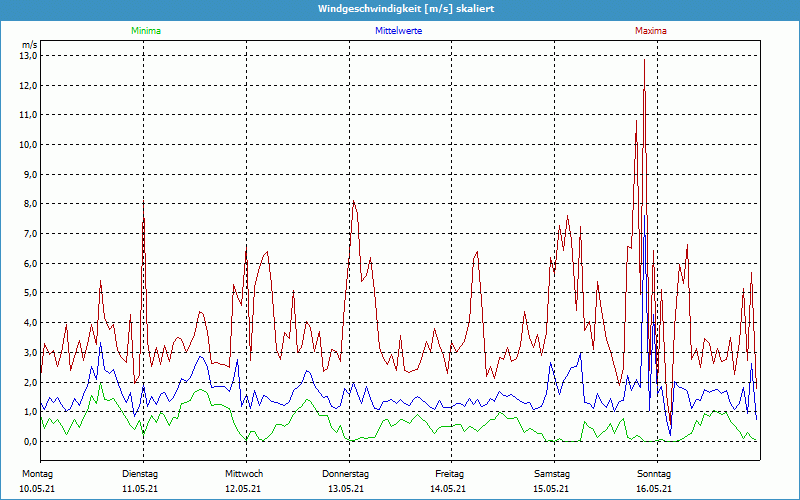Click the '12.05.21' date label
Screen dimensions: 800x500
click(x=243, y=489)
